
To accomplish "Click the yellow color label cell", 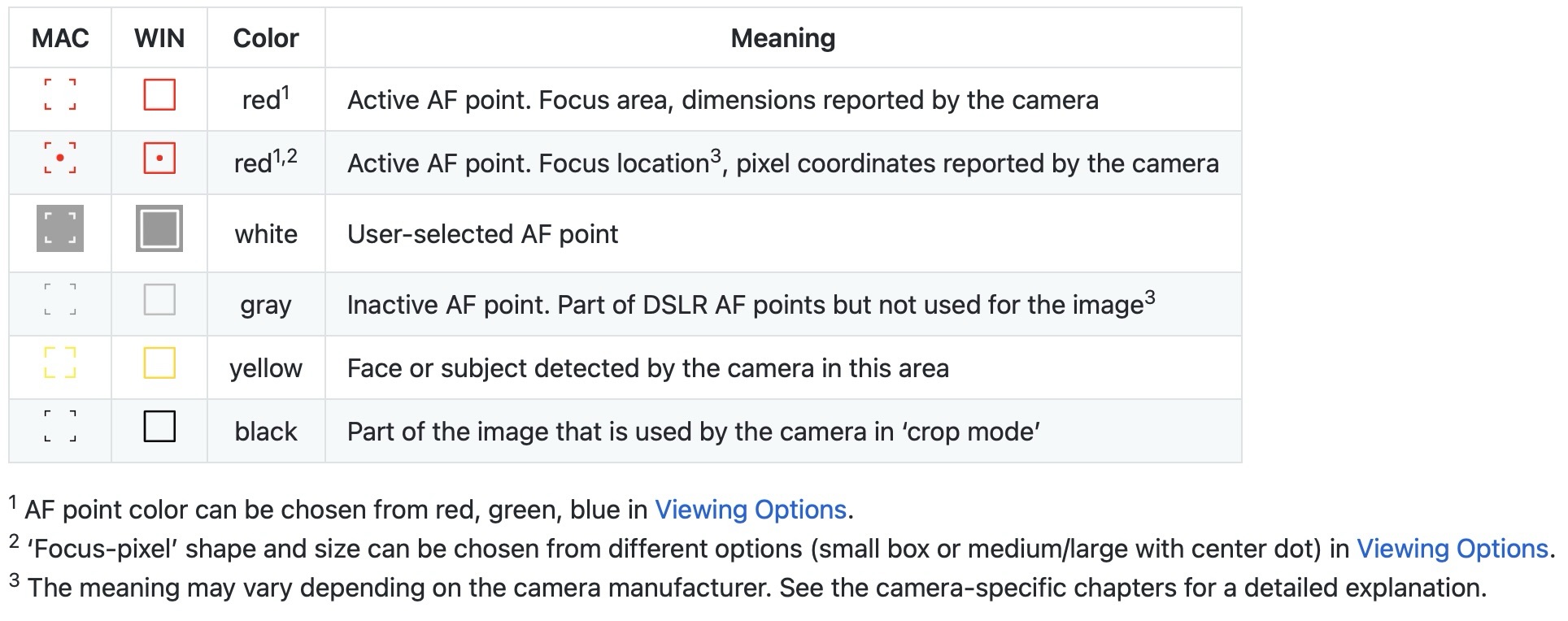I will (266, 368).
